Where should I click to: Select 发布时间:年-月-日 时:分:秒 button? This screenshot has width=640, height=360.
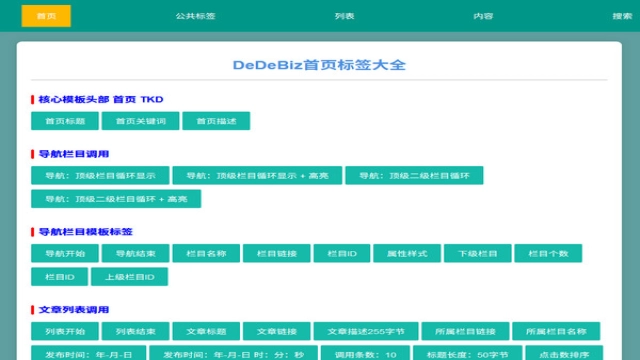233,353
